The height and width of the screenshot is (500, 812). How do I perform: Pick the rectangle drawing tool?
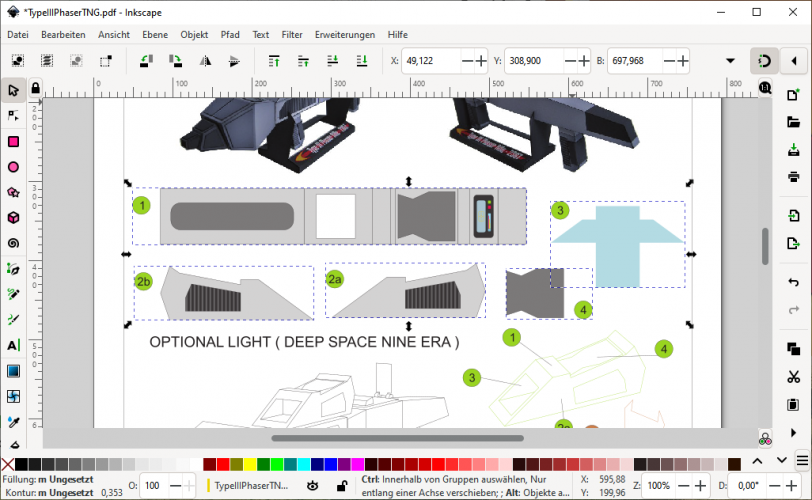[13, 142]
